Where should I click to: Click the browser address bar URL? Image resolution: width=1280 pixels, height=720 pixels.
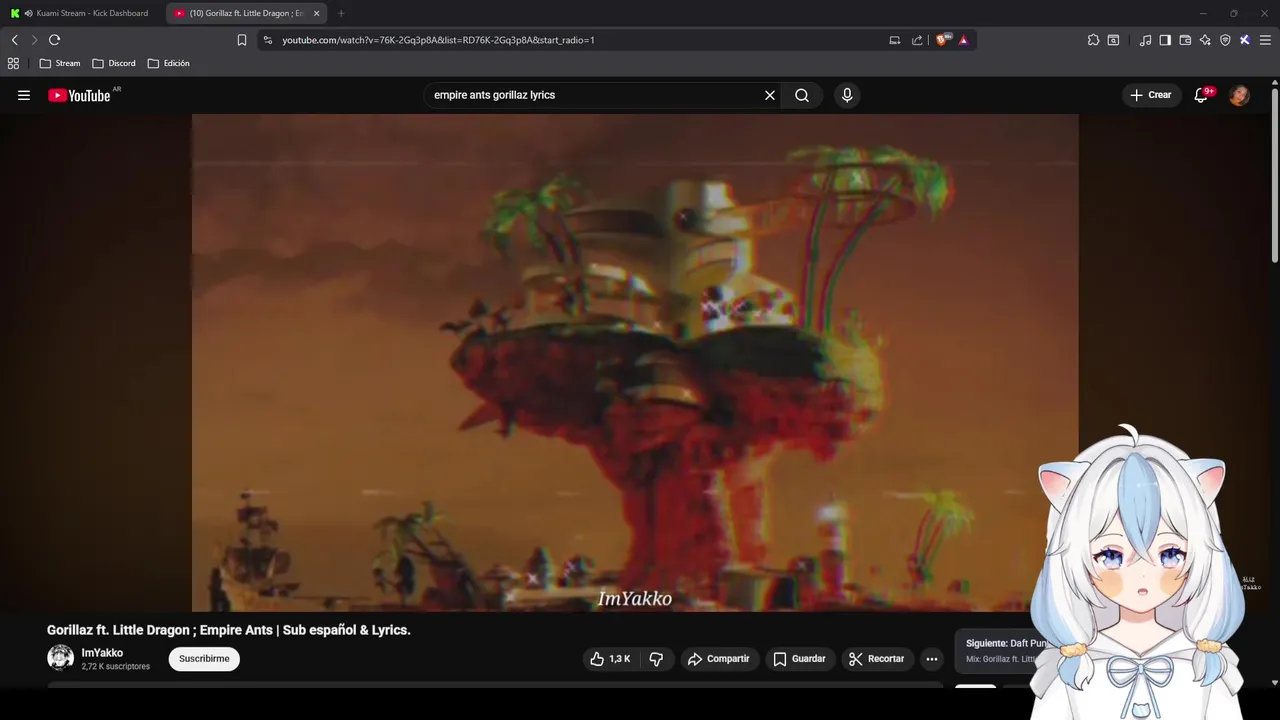(438, 40)
